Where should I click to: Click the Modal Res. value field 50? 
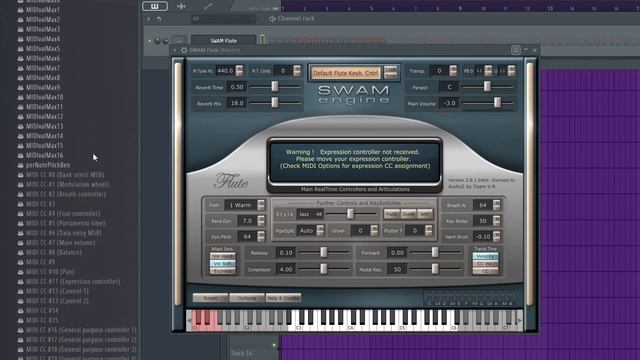pos(397,269)
